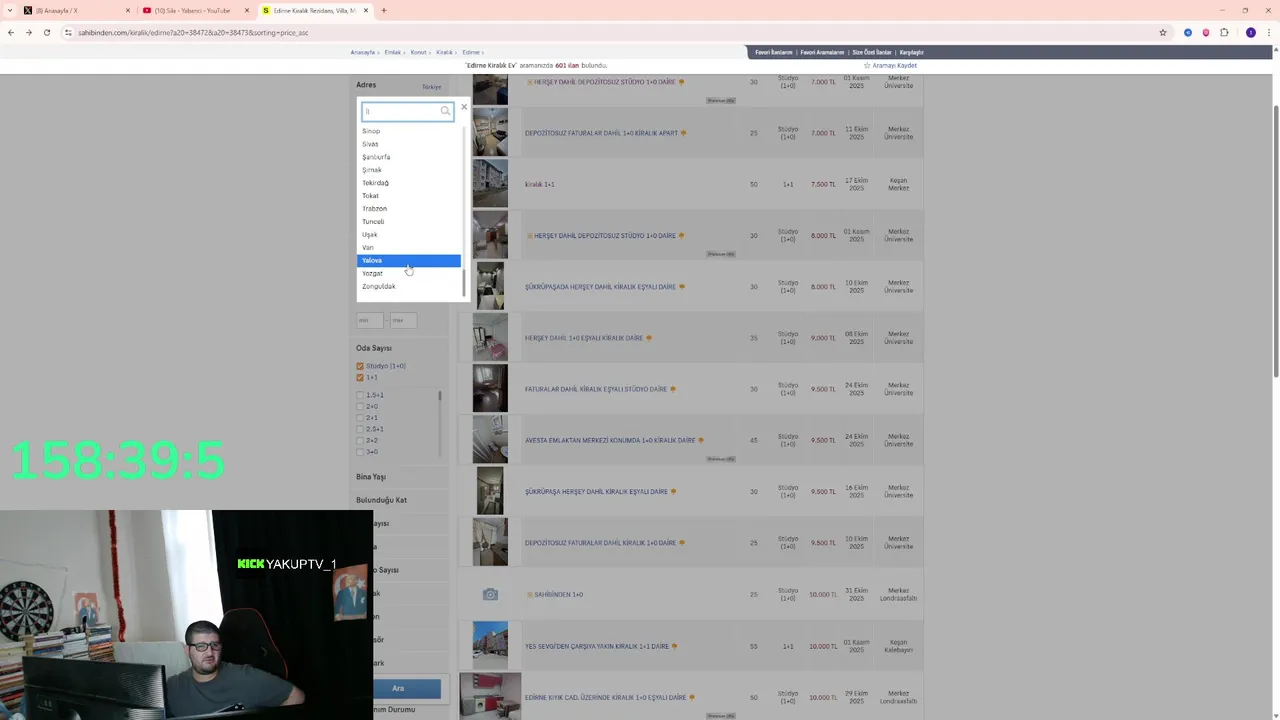Reload the sahibinden page
This screenshot has height=720, width=1280.
pos(47,32)
